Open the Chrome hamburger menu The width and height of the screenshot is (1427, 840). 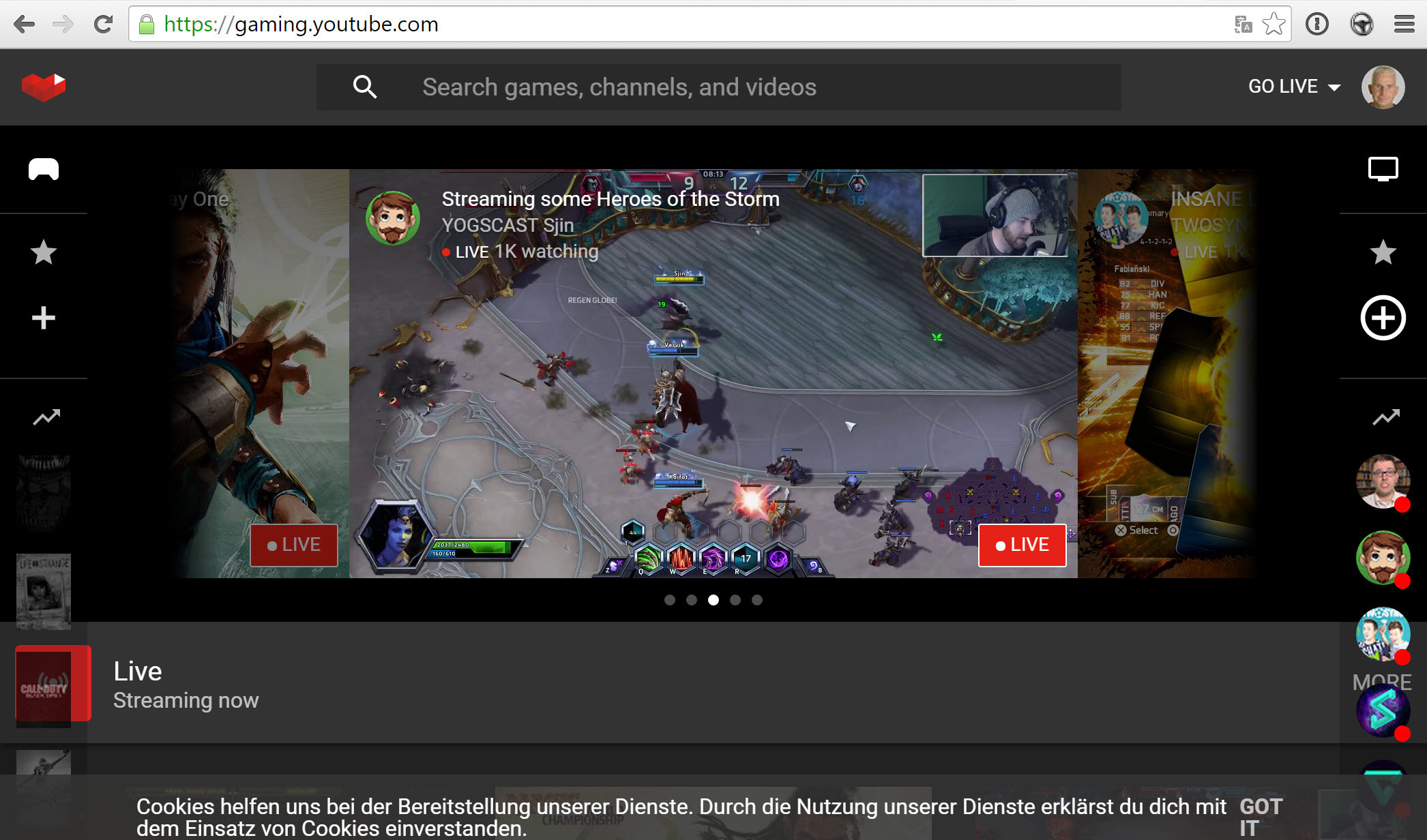1404,25
